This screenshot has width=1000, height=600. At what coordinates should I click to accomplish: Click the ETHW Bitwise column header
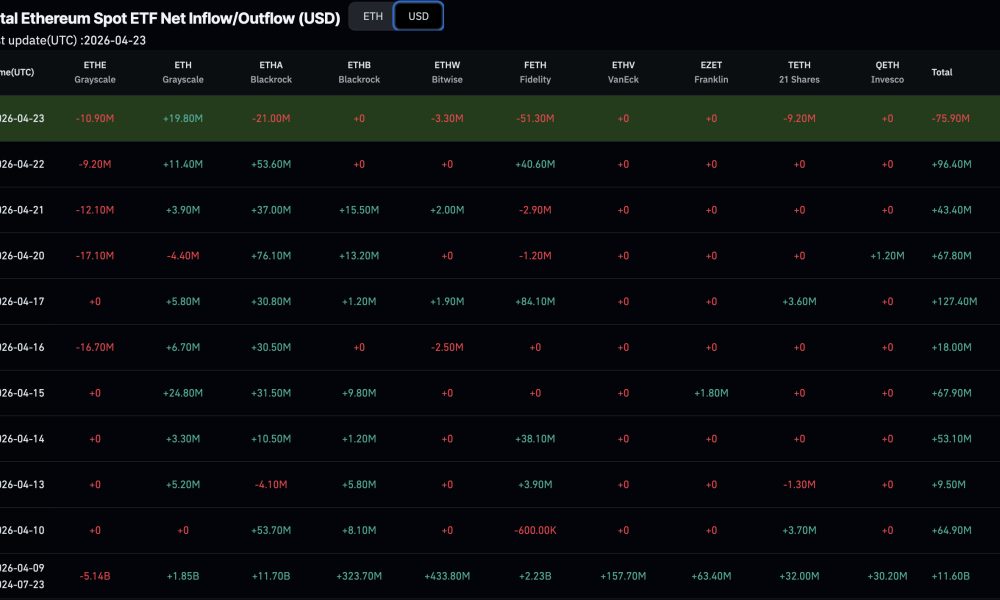coord(446,72)
